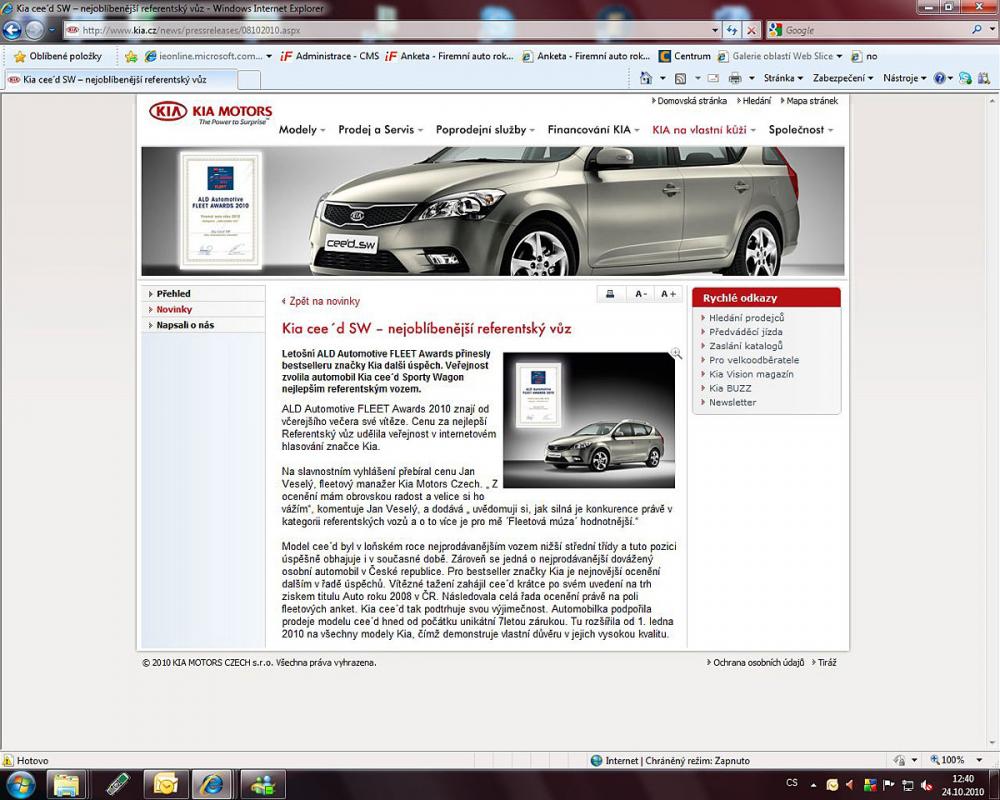Open the Windows Start button
1000x800 pixels.
point(20,784)
